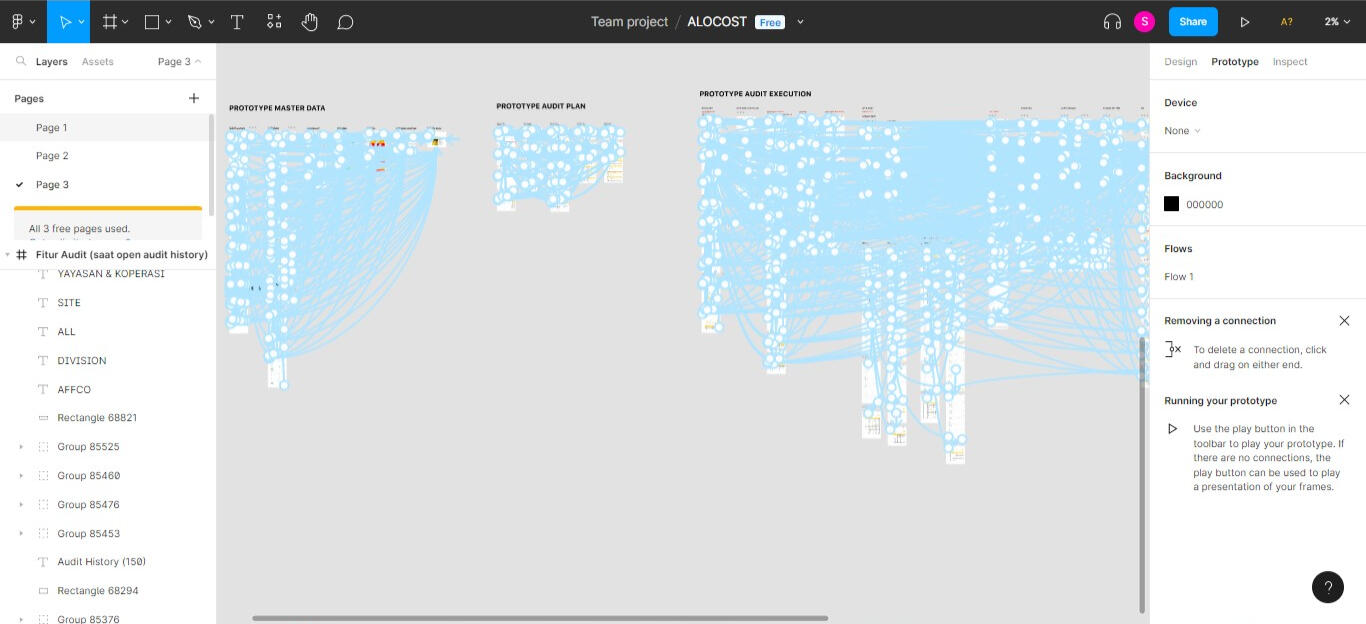Image resolution: width=1366 pixels, height=624 pixels.
Task: Open the Resources tool
Action: pos(274,21)
